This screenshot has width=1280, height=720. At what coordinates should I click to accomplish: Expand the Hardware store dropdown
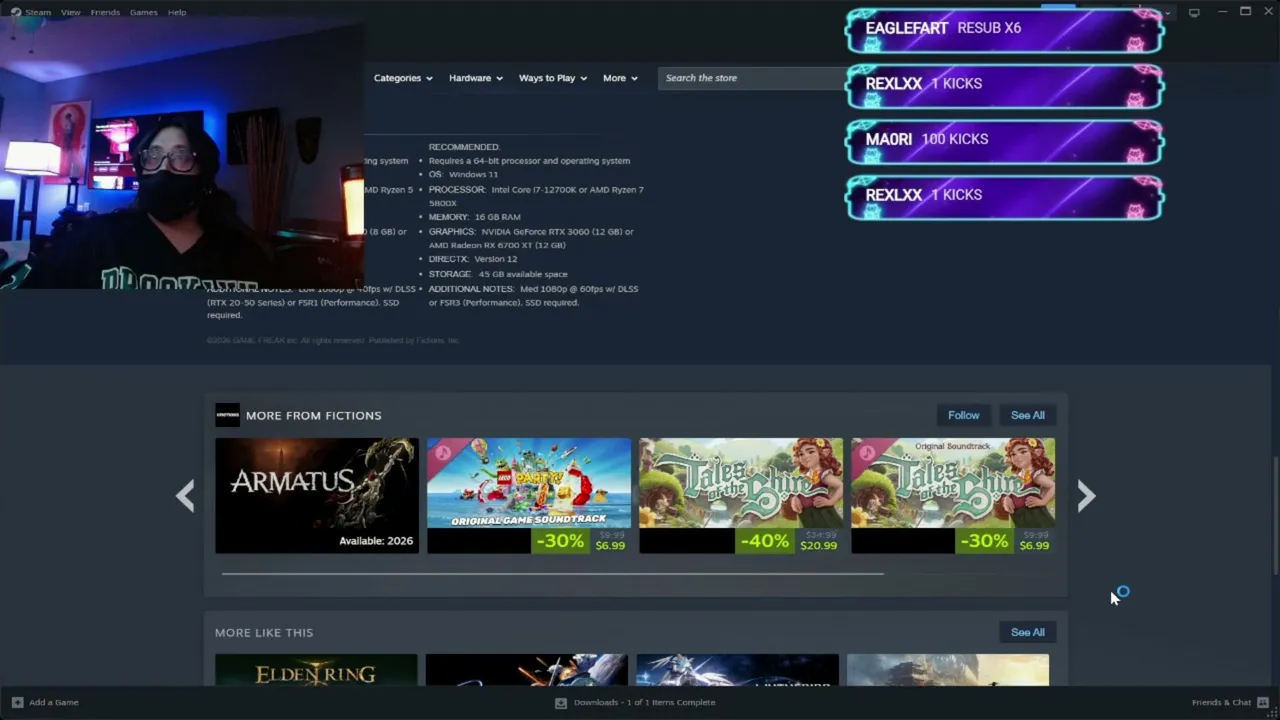tap(475, 78)
